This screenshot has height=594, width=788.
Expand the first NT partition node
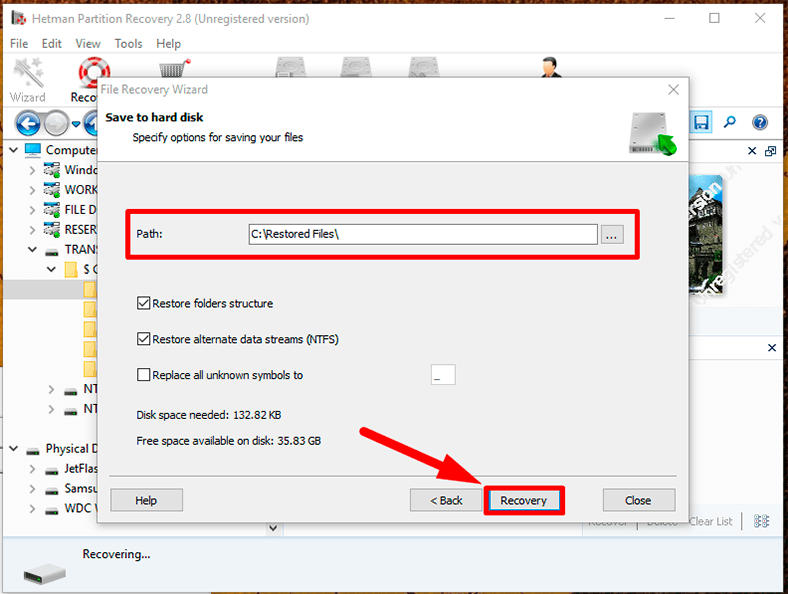tap(51, 389)
